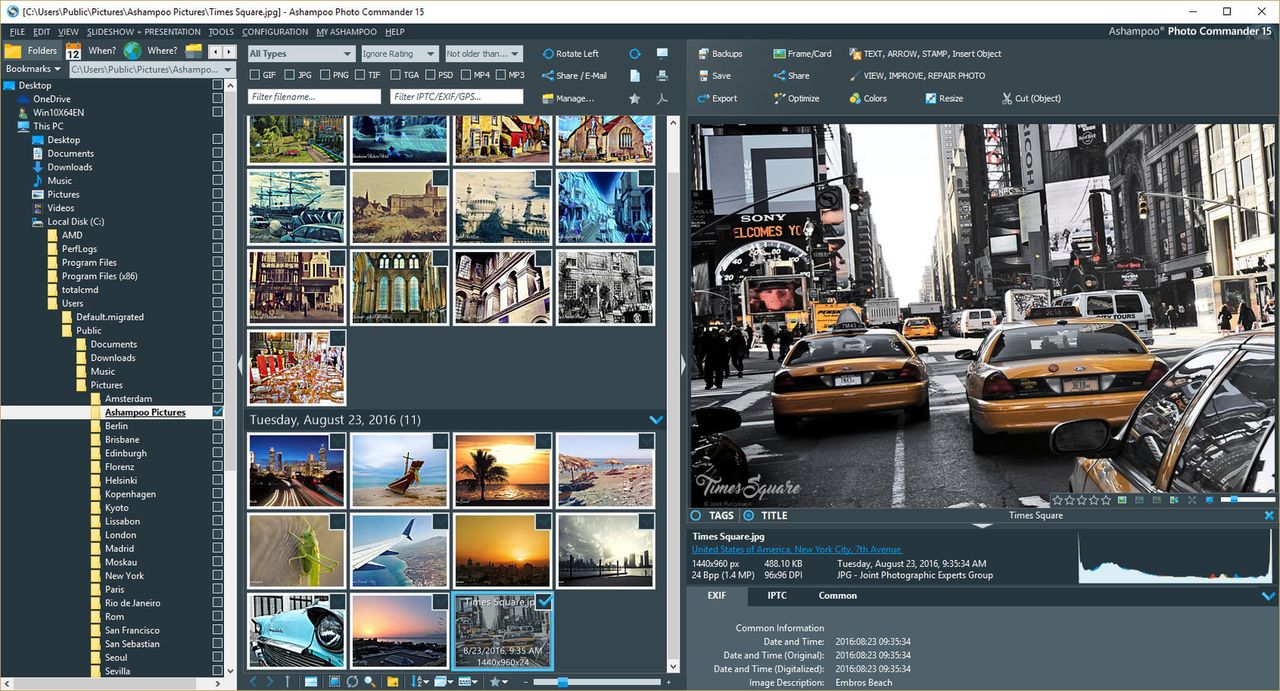Switch to the IPTC tab
Image resolution: width=1280 pixels, height=691 pixels.
[x=776, y=596]
